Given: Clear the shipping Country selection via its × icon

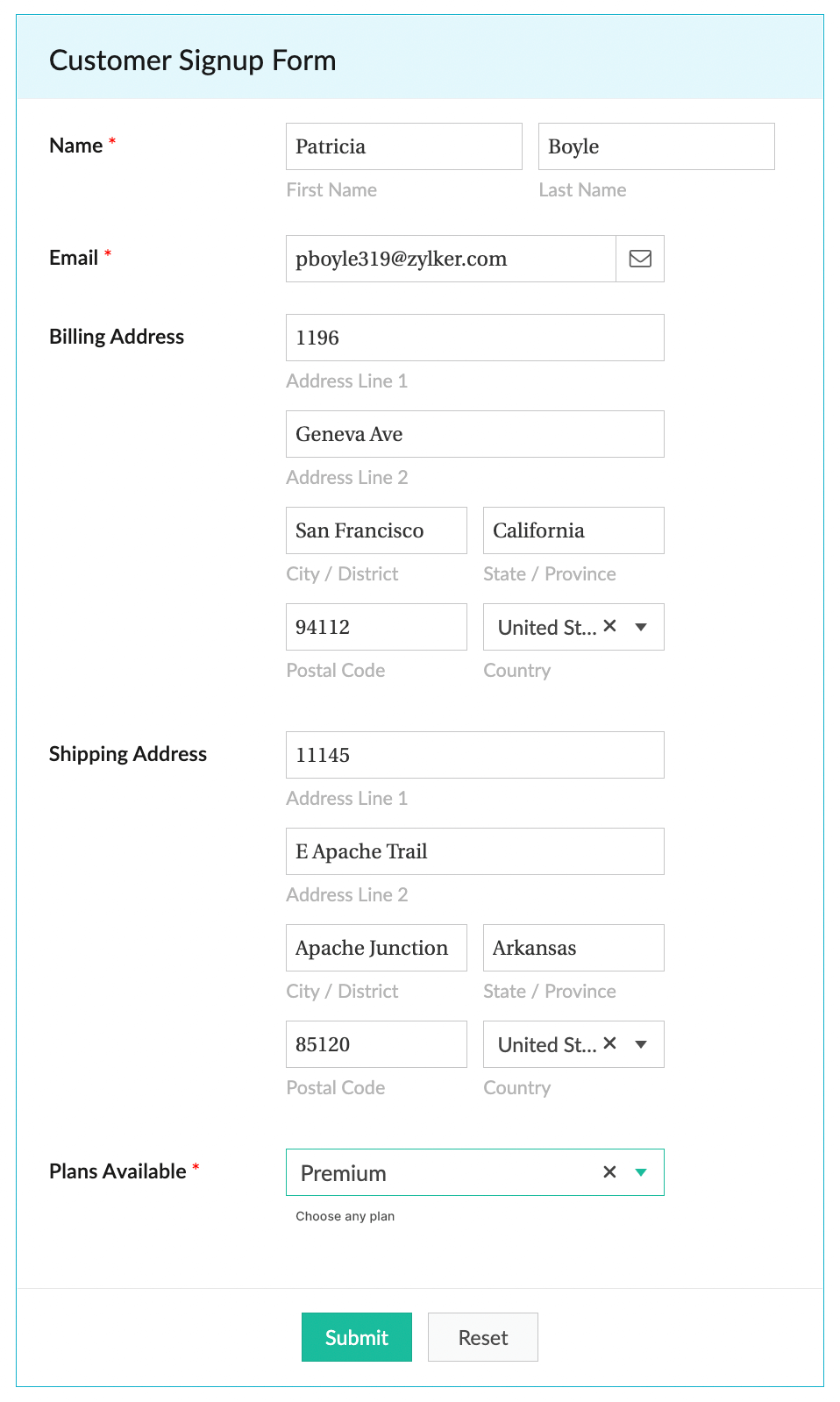Looking at the screenshot, I should coord(609,1043).
